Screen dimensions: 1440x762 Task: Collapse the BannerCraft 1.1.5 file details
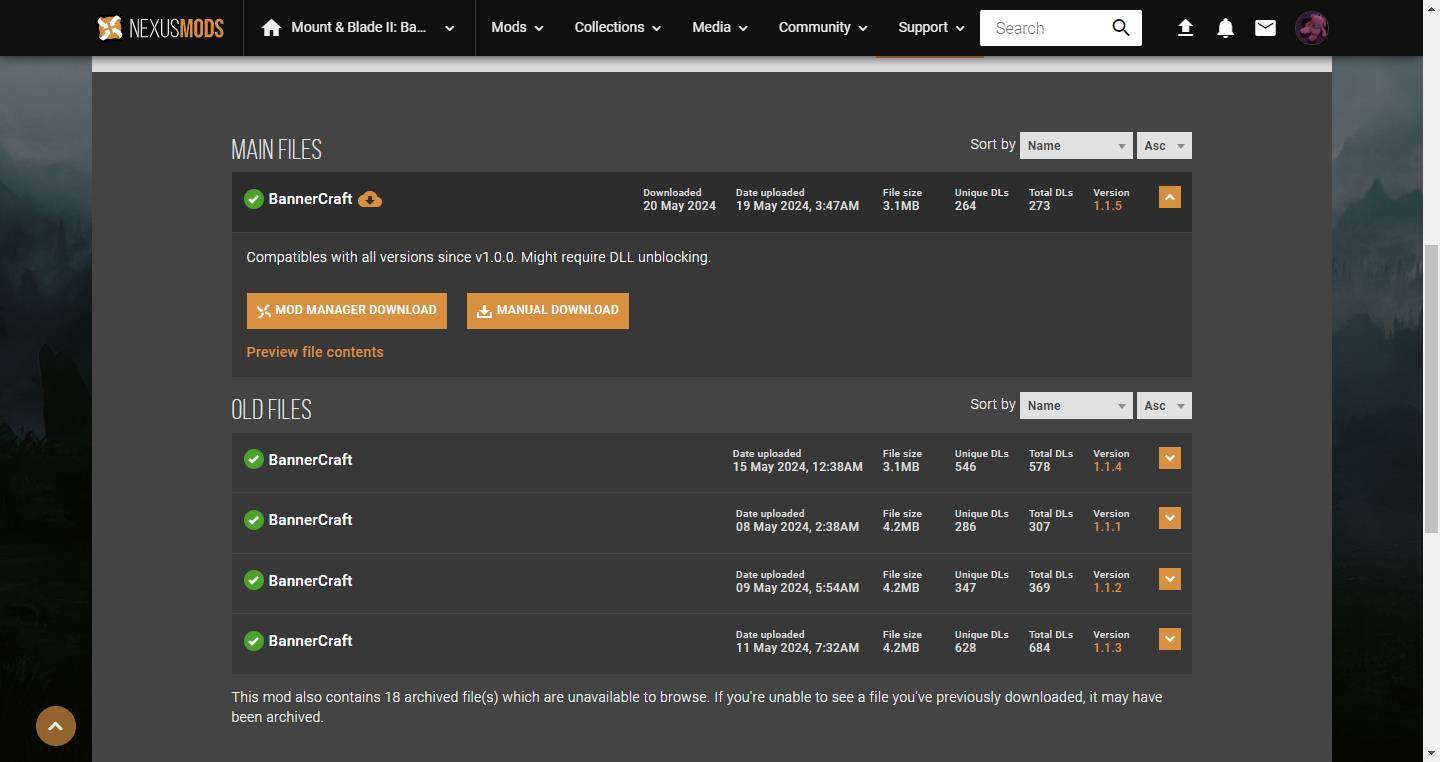[1169, 197]
